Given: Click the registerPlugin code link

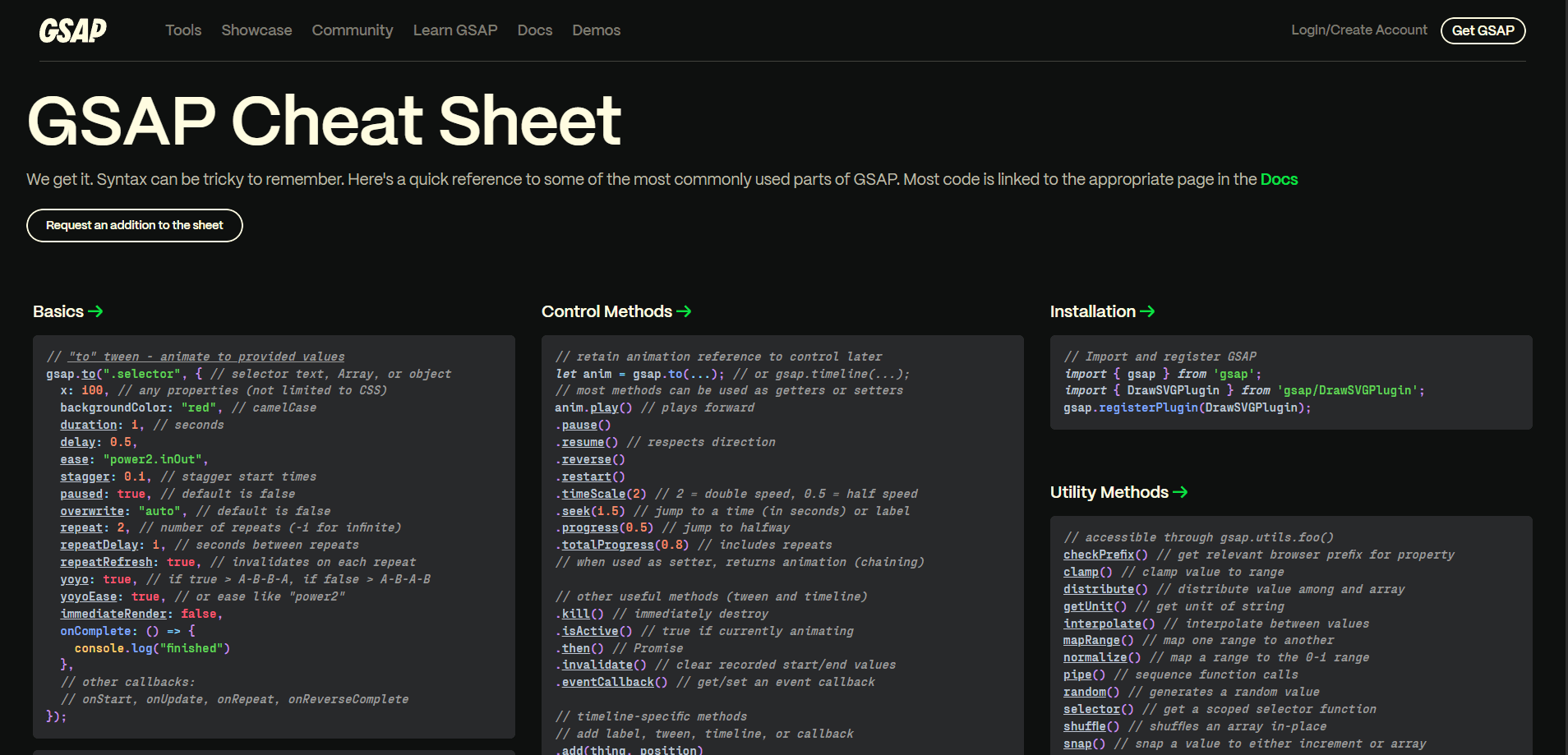Looking at the screenshot, I should click(1149, 407).
